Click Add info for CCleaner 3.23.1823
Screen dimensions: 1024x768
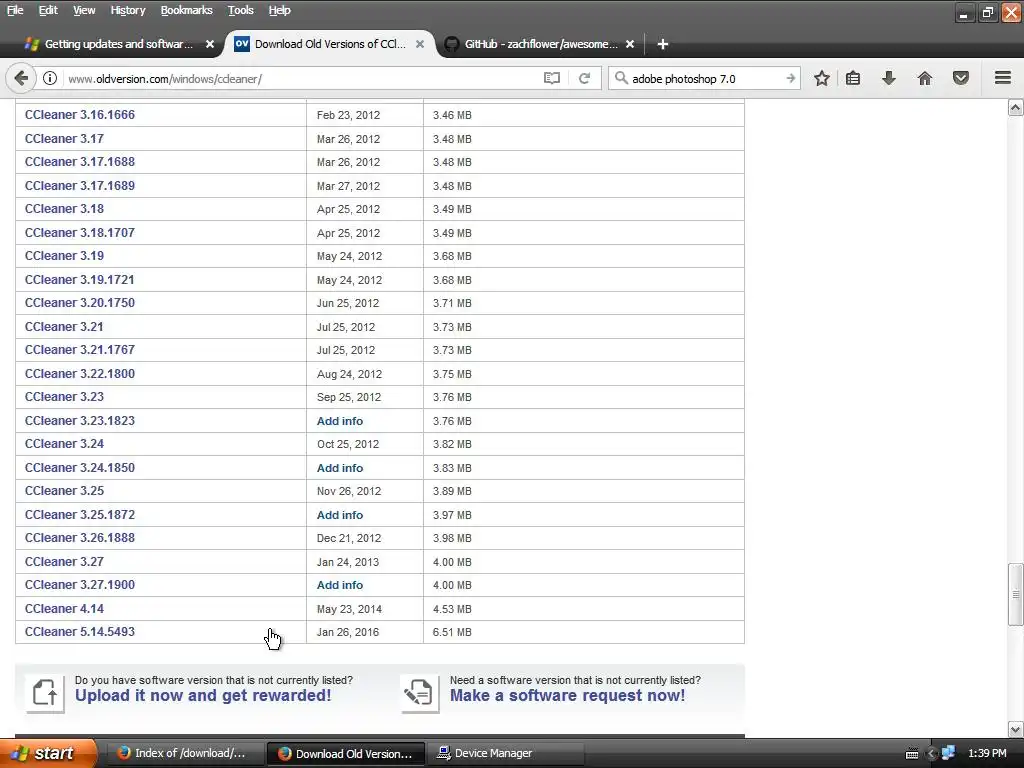point(340,421)
